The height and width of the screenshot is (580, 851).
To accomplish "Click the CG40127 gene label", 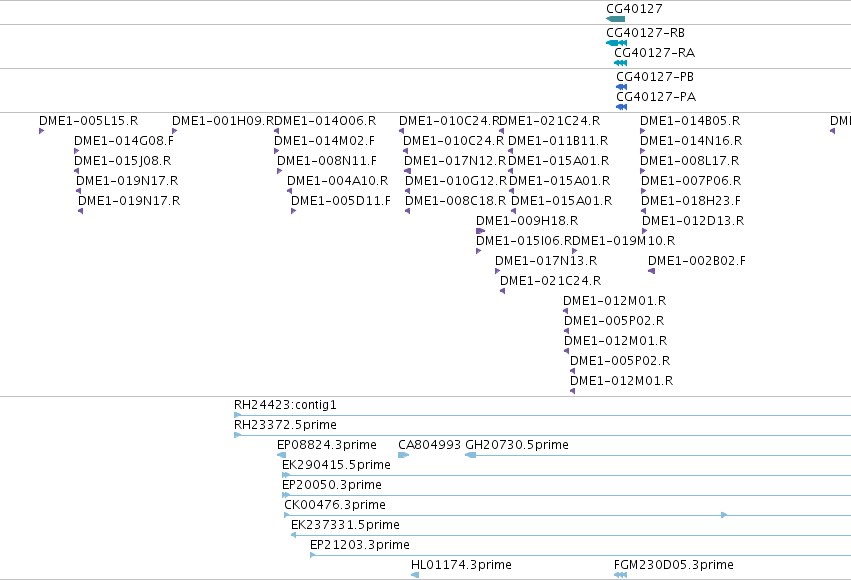I will point(634,9).
